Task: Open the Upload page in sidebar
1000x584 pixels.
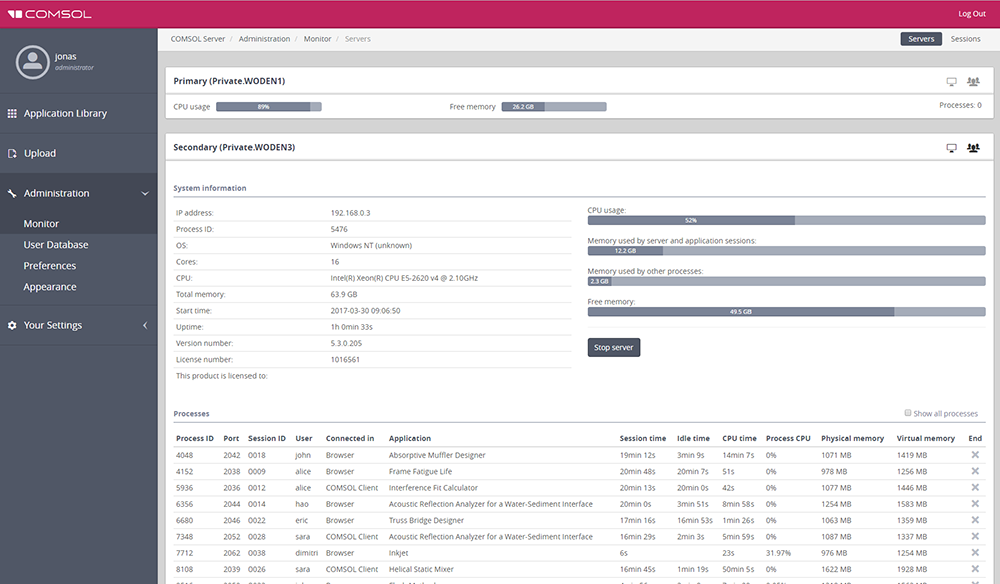Action: click(40, 154)
